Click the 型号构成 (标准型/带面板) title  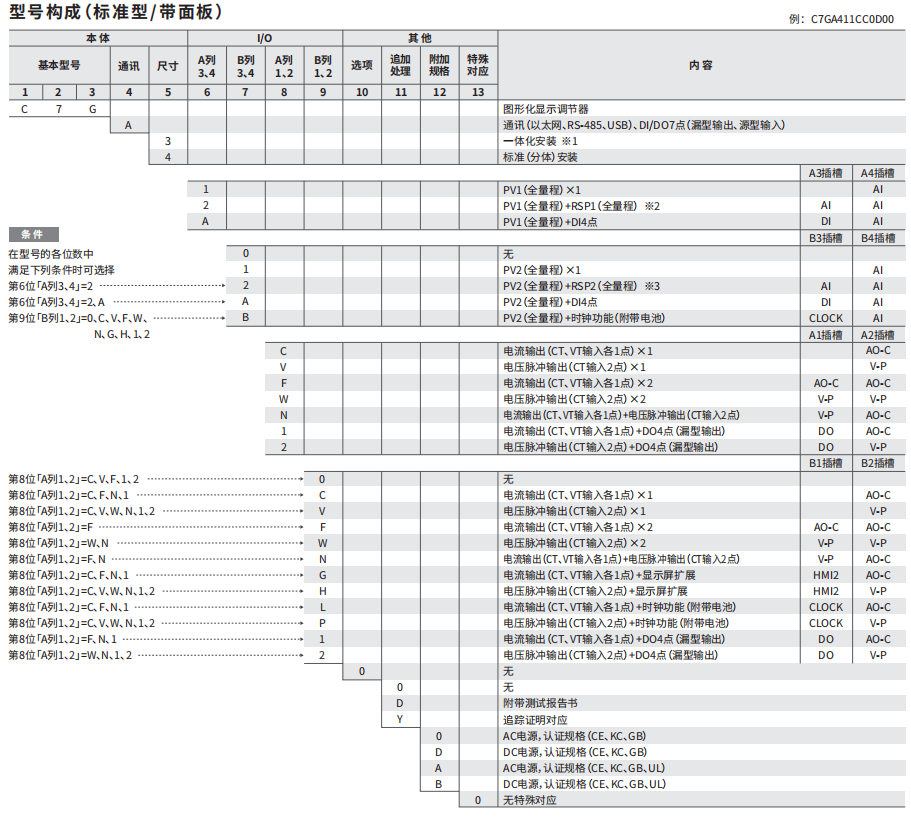(x=116, y=13)
